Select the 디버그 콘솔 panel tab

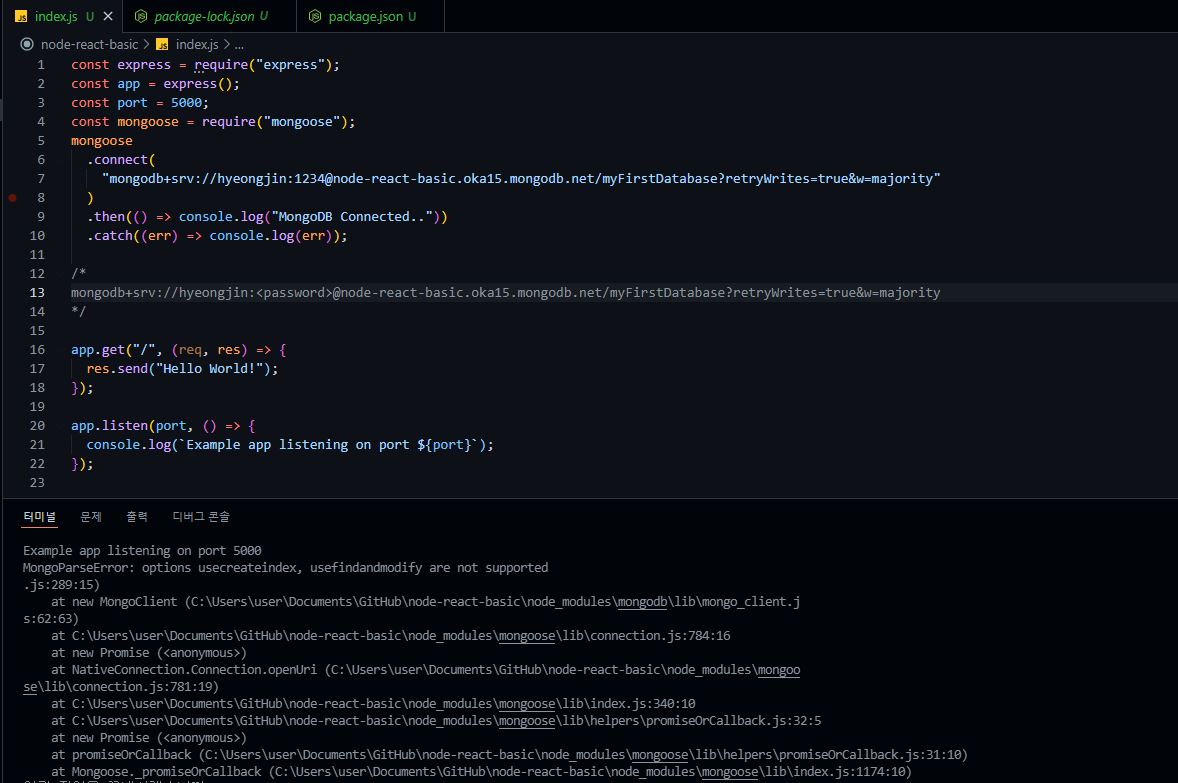click(201, 516)
